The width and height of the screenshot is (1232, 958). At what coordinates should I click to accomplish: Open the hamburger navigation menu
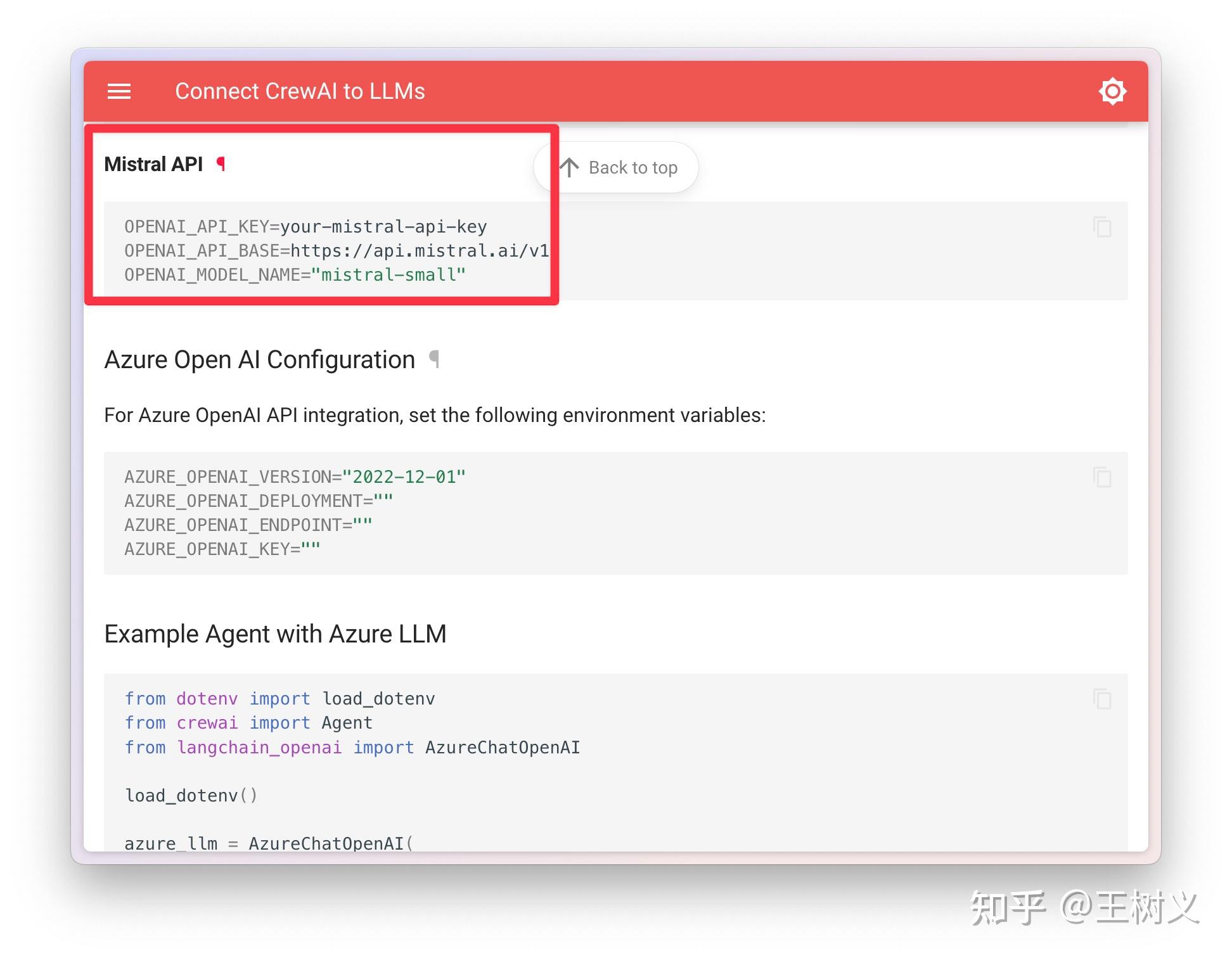119,91
